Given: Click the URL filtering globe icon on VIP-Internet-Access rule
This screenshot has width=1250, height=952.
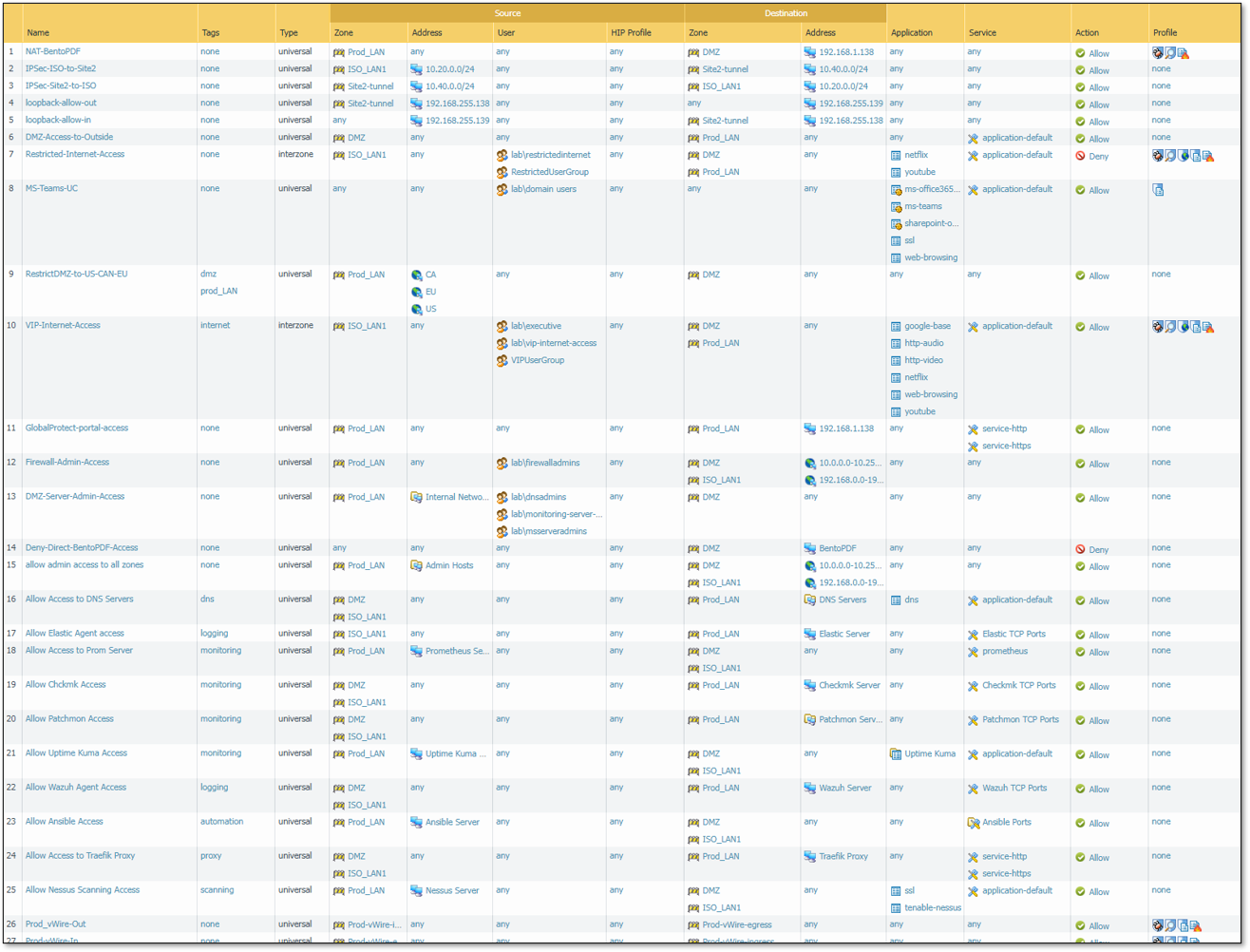Looking at the screenshot, I should [1183, 327].
